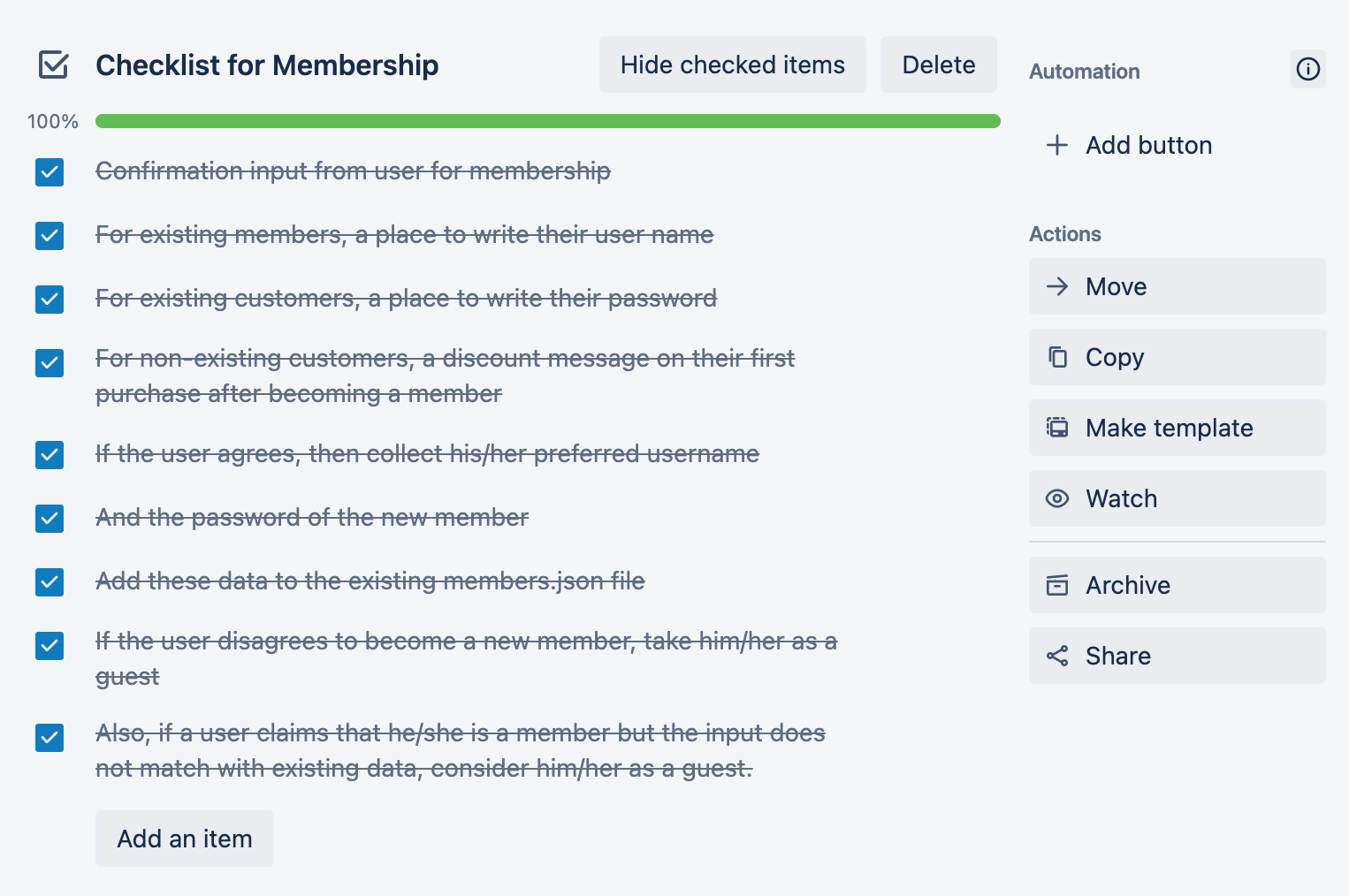
Task: Toggle checkbox for And the password item
Action: 50,519
